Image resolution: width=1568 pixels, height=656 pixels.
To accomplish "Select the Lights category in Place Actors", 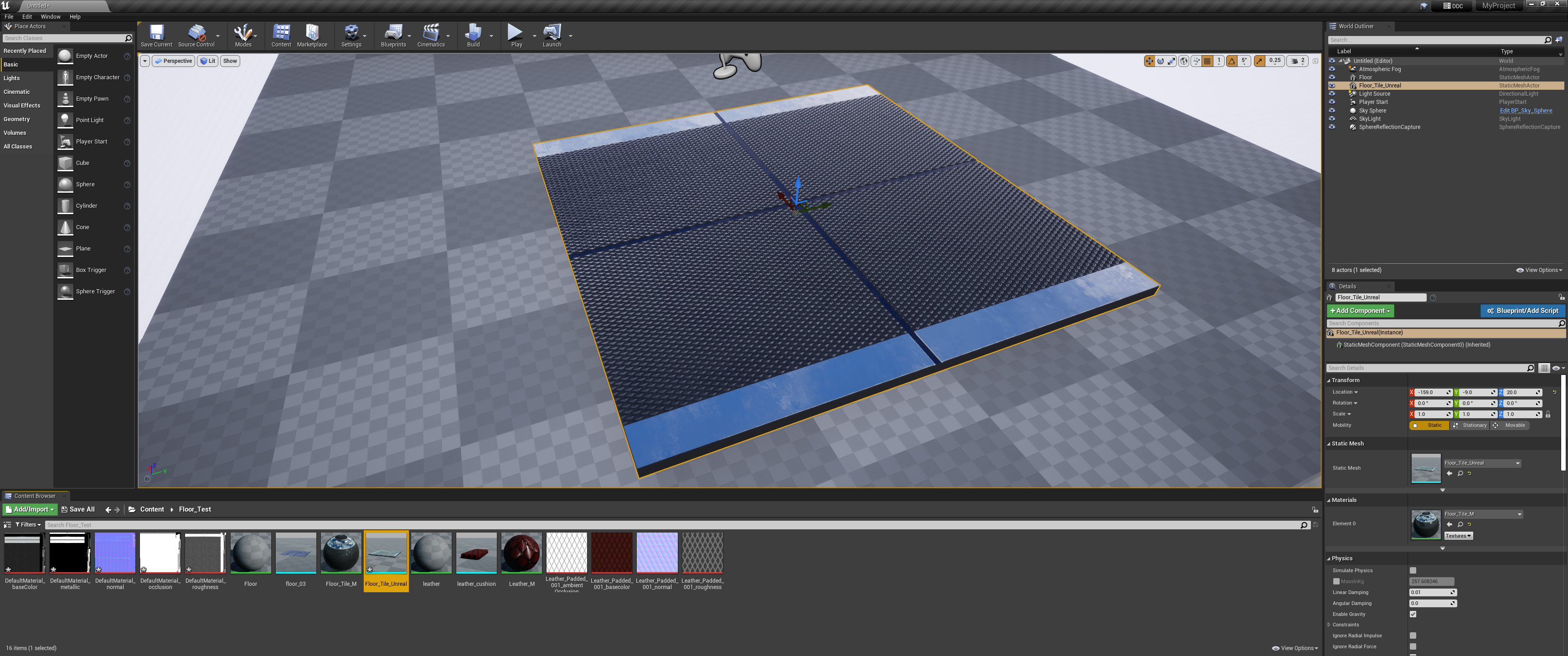I will pos(11,78).
